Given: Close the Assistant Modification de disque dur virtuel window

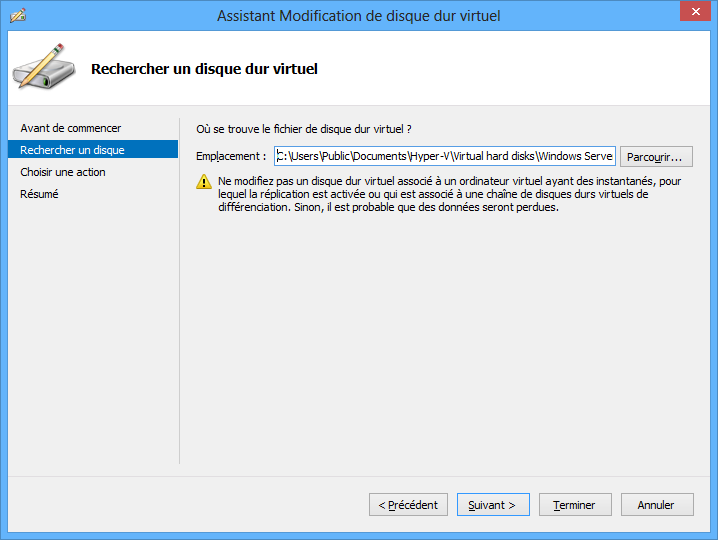Looking at the screenshot, I should tap(695, 11).
